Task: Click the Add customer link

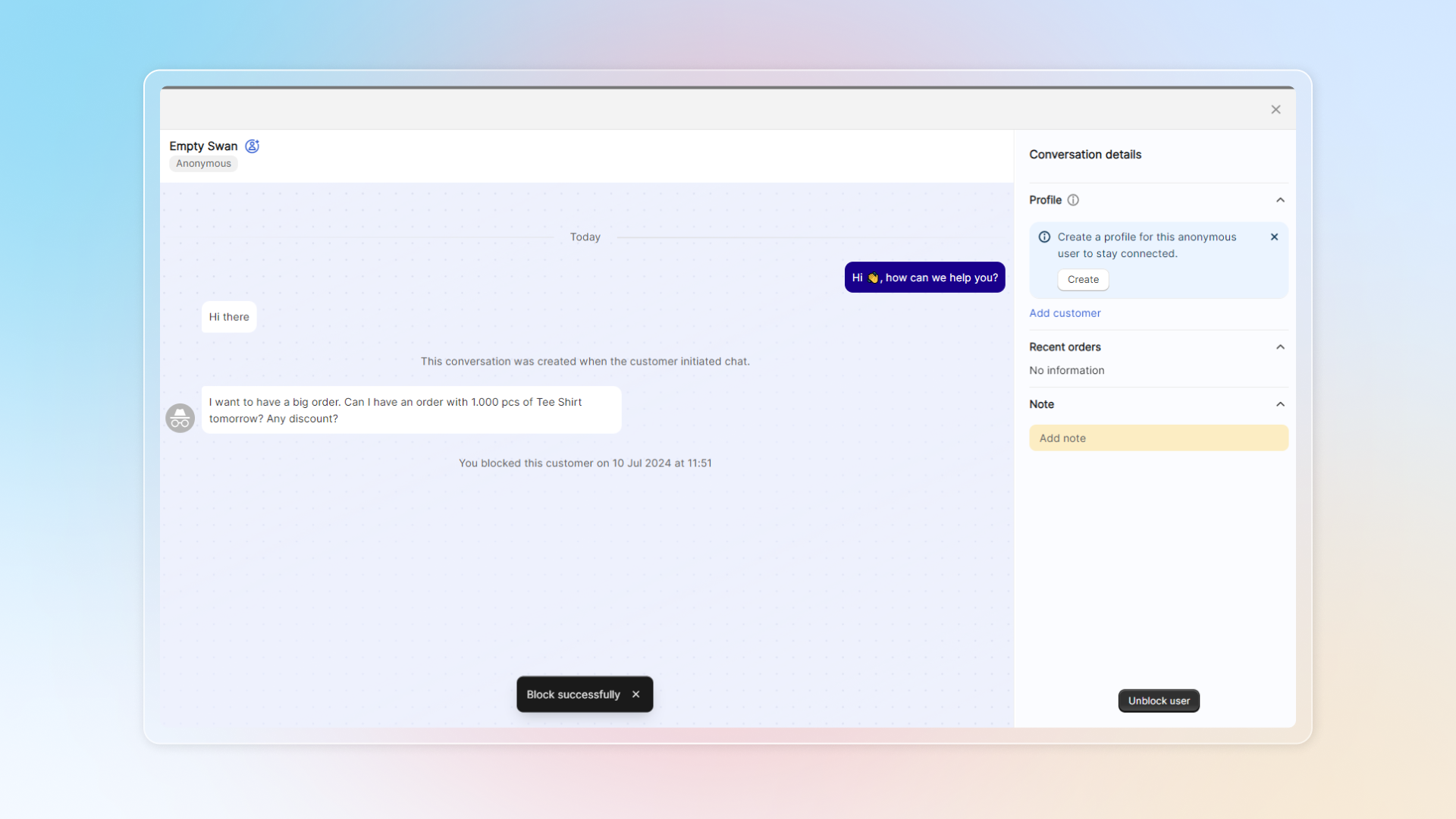Action: (1065, 313)
